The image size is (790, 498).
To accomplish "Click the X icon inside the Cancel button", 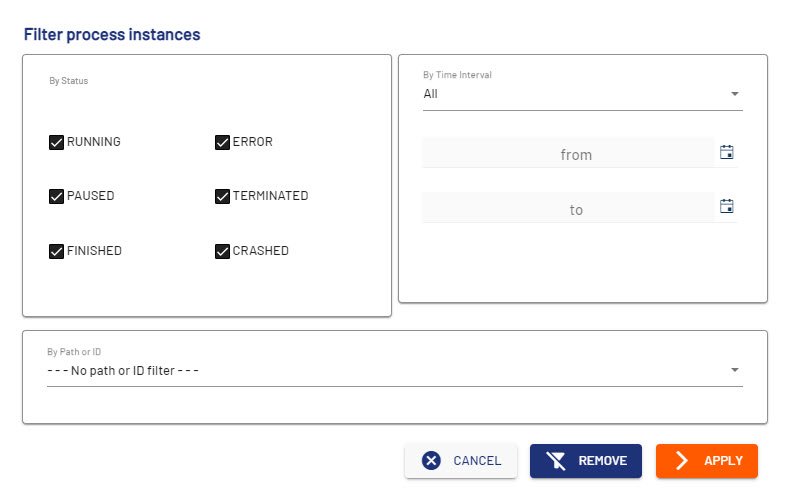I will 431,461.
